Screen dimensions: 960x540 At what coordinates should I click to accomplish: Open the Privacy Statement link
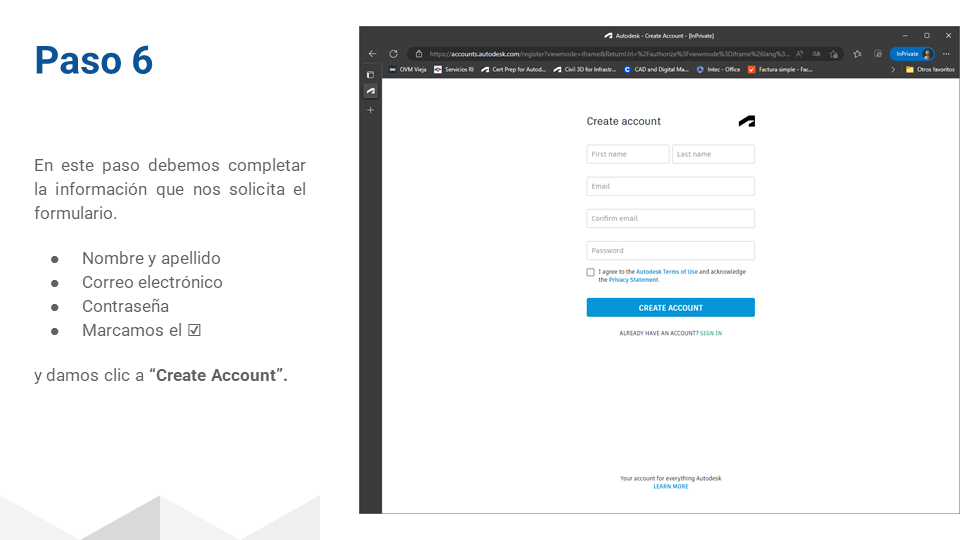pos(633,280)
